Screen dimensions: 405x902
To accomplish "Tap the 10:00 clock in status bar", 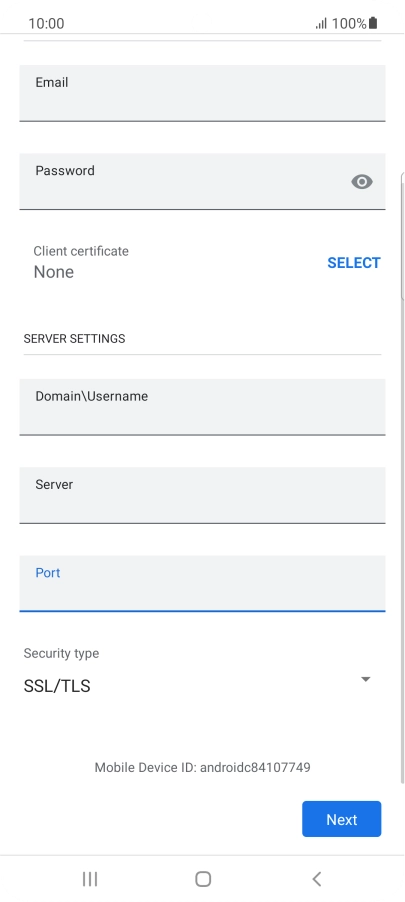I will pos(46,24).
